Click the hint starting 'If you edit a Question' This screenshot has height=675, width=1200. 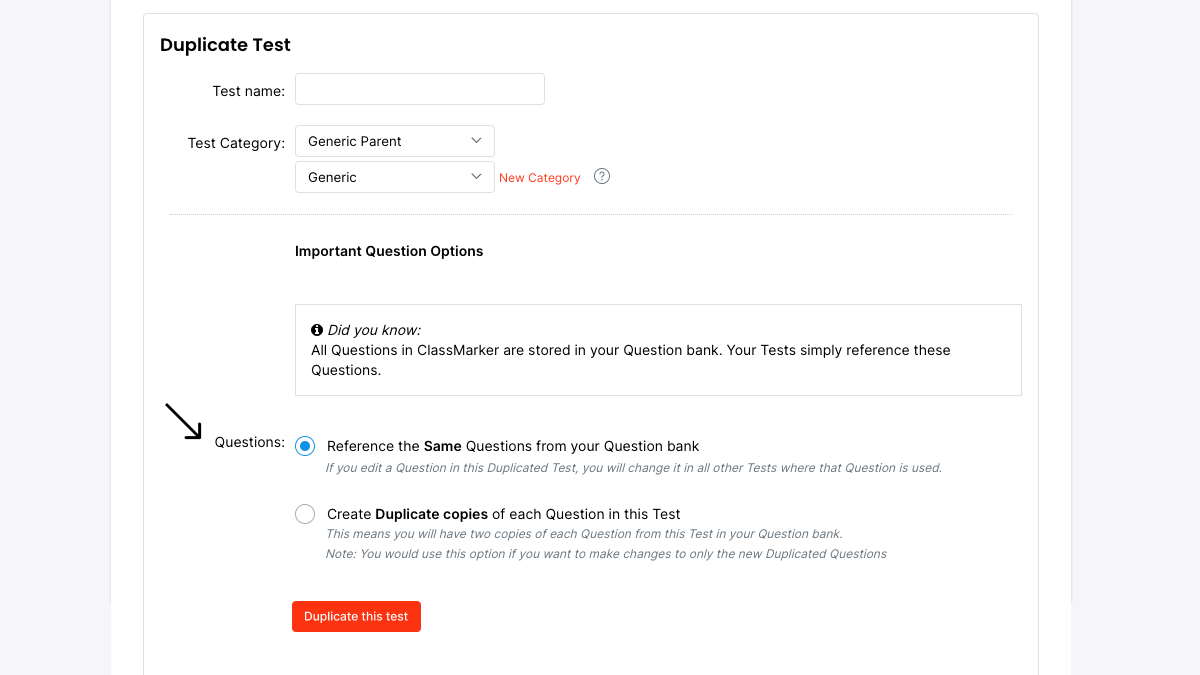click(x=633, y=468)
